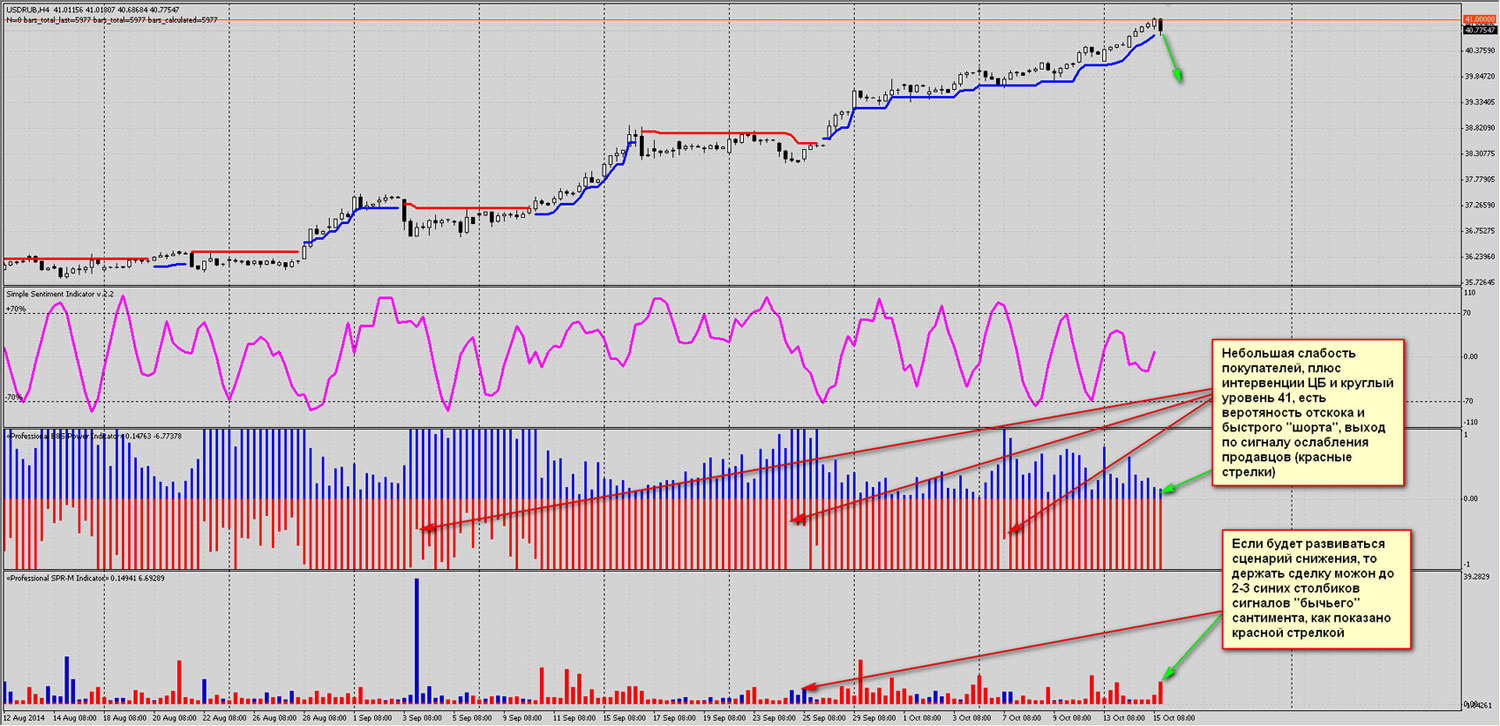
Task: Select the Simple Sentiment Indicator v 2.2 label
Action: click(59, 294)
